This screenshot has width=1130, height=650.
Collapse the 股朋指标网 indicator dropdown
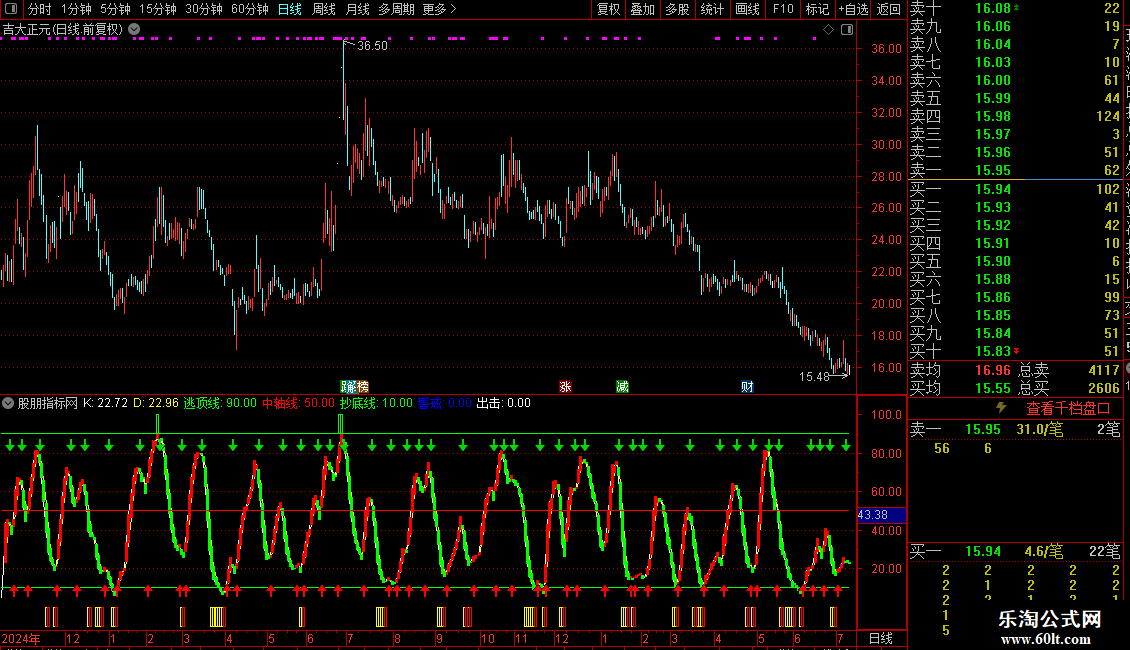(8, 403)
